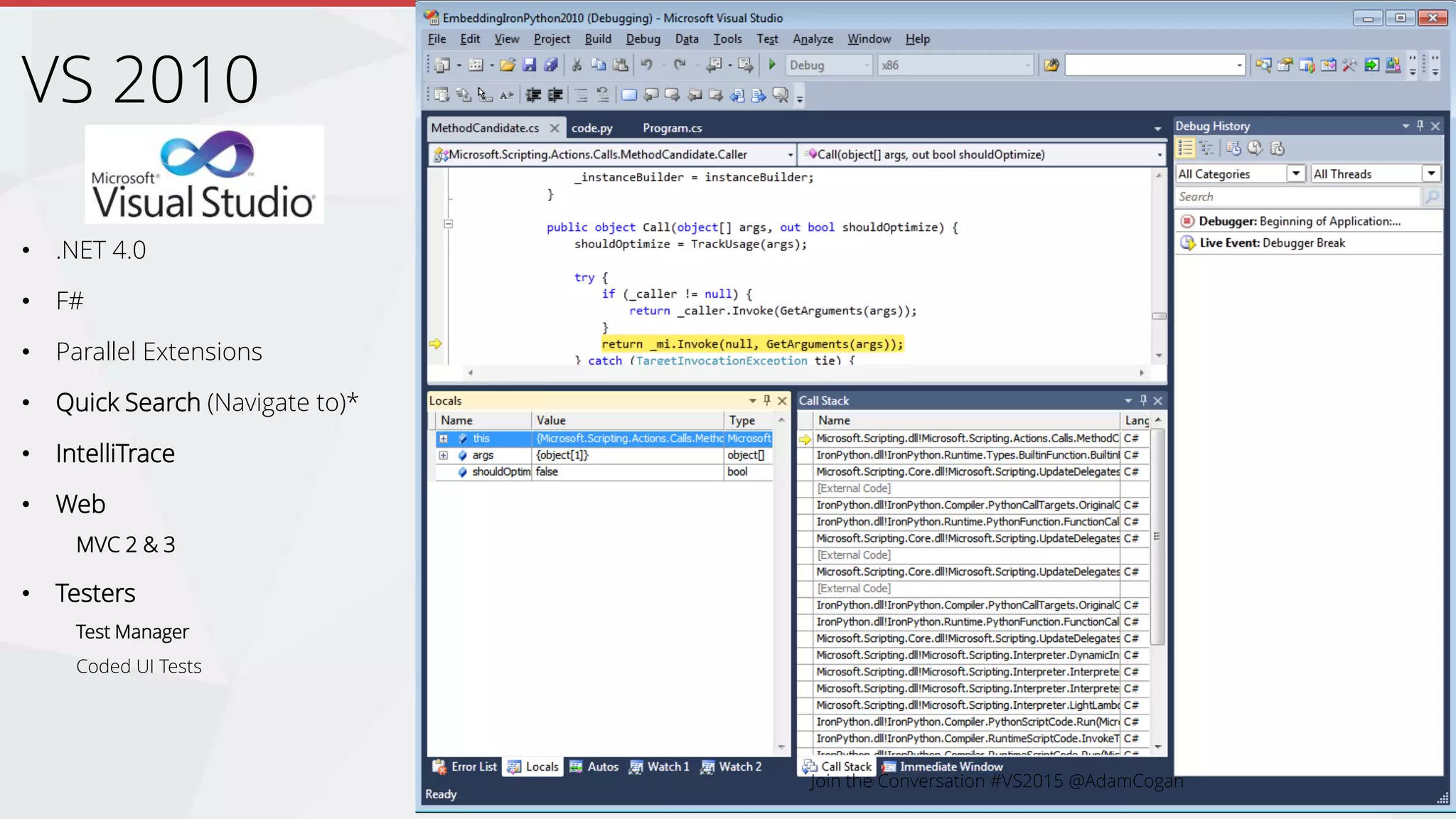Click the Navigate Forward icon

pyautogui.click(x=745, y=65)
